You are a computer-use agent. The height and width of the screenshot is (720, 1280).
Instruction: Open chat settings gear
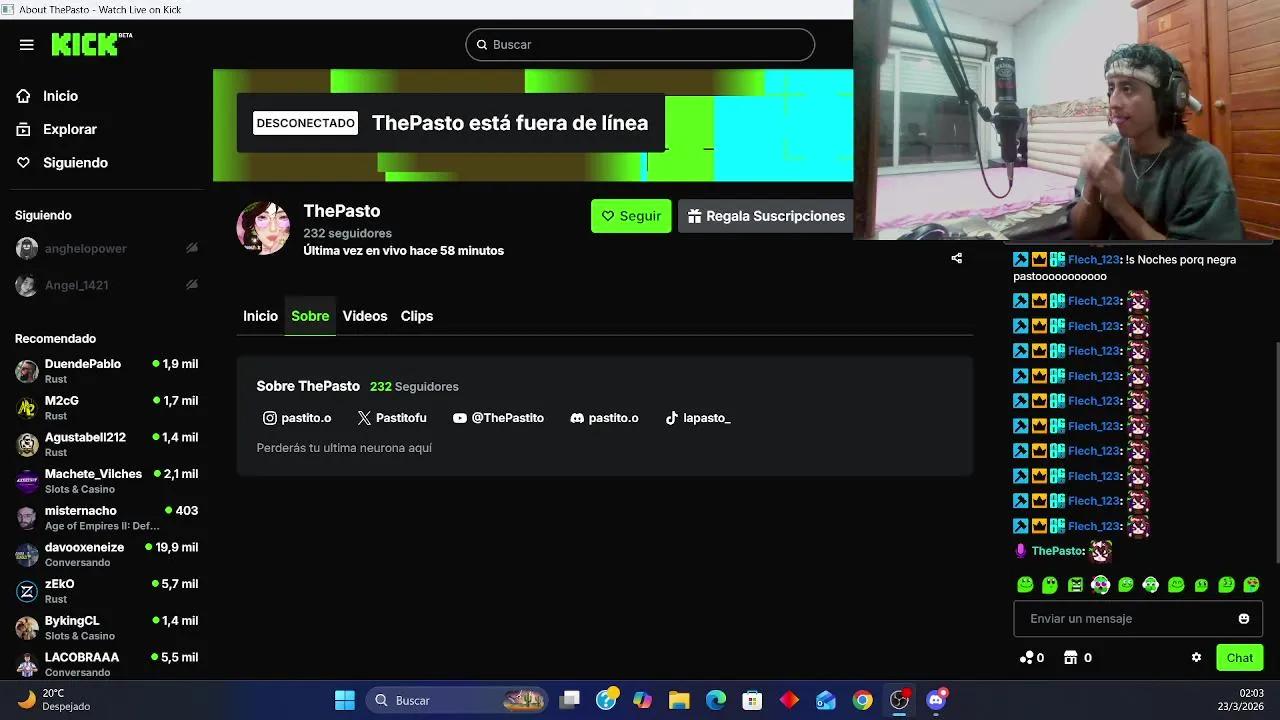click(1196, 658)
